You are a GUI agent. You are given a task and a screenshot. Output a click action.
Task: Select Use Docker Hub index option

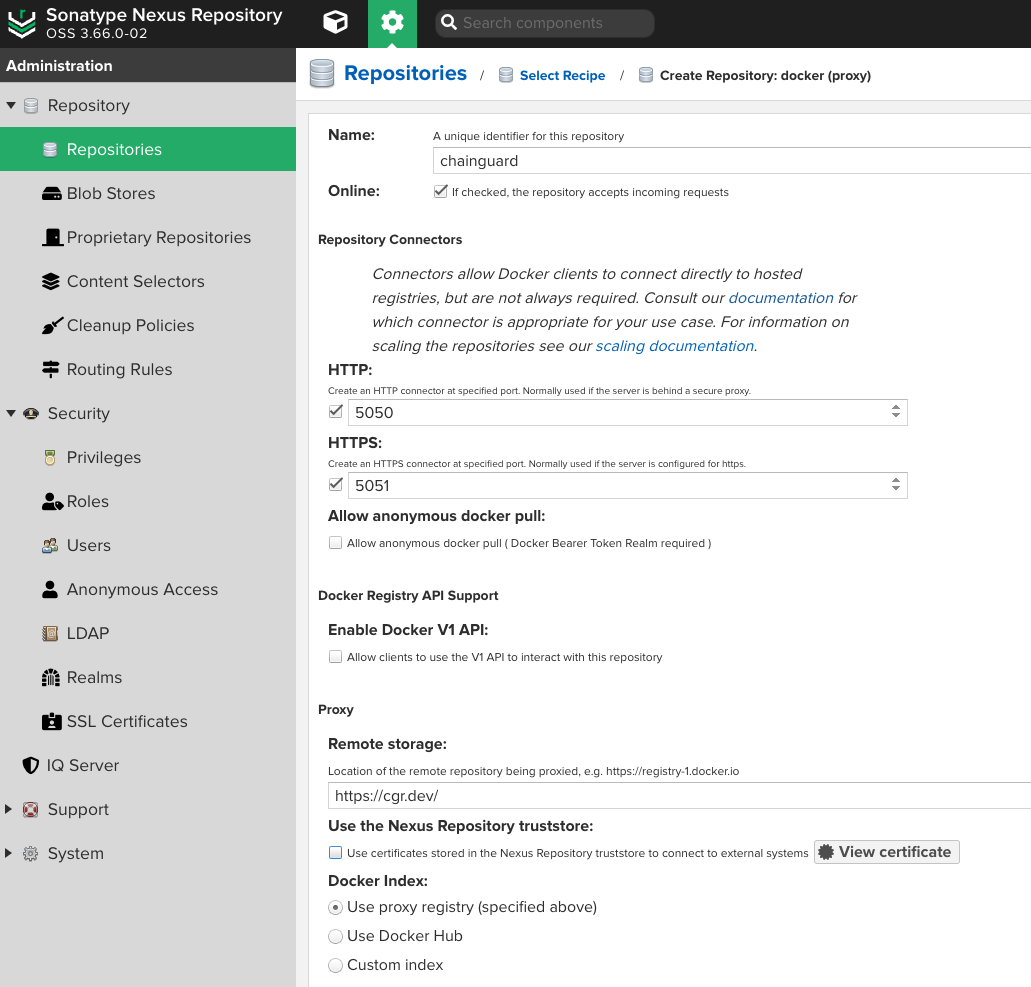pyautogui.click(x=335, y=936)
